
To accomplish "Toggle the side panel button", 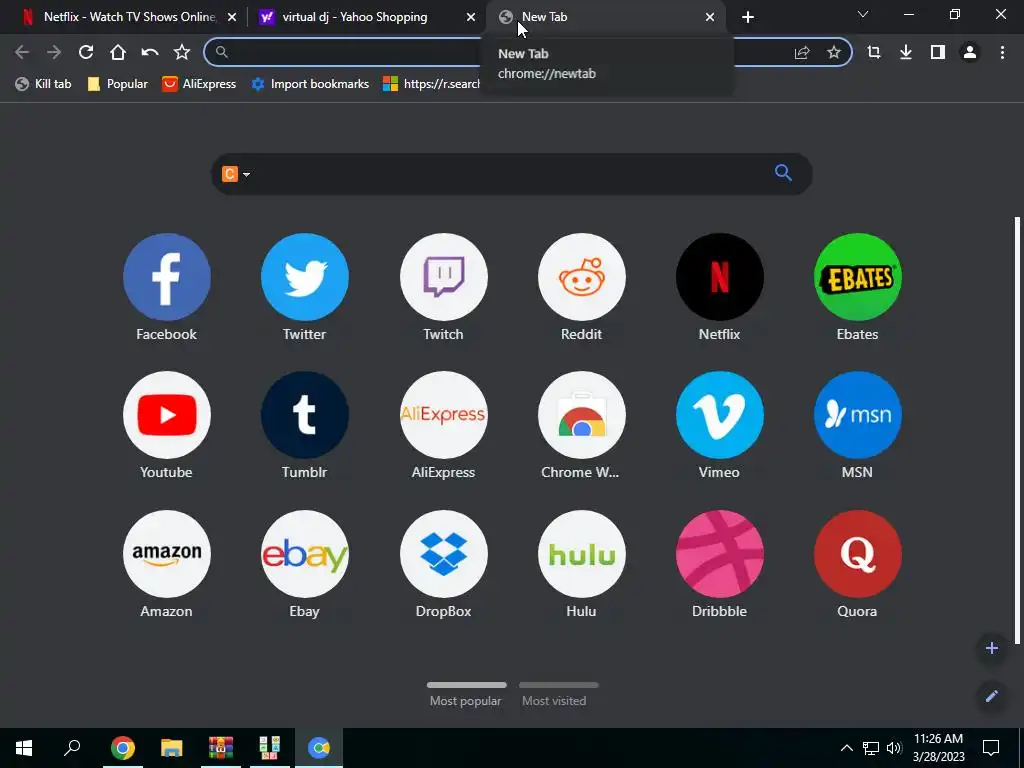I will pyautogui.click(x=938, y=52).
